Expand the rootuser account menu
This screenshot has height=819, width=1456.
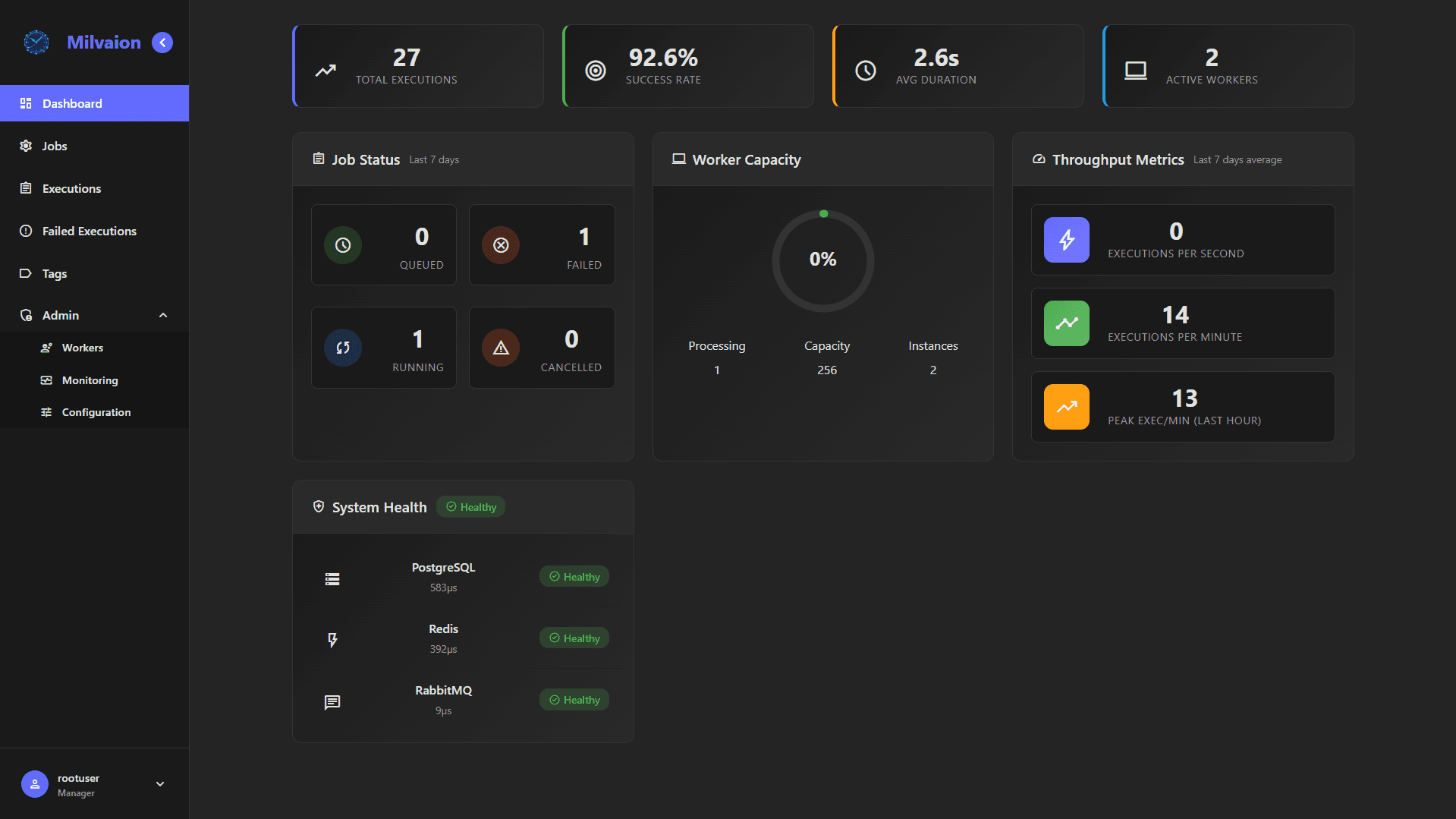pyautogui.click(x=159, y=783)
